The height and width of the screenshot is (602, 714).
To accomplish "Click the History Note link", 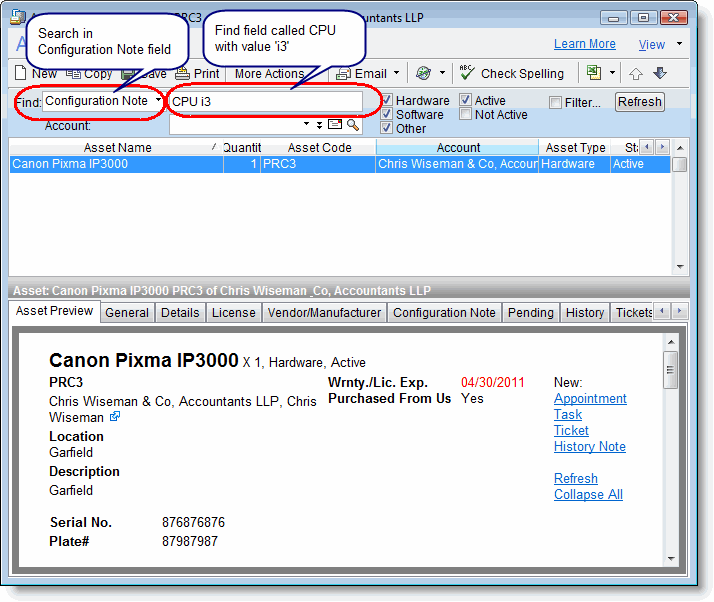I will pos(590,447).
